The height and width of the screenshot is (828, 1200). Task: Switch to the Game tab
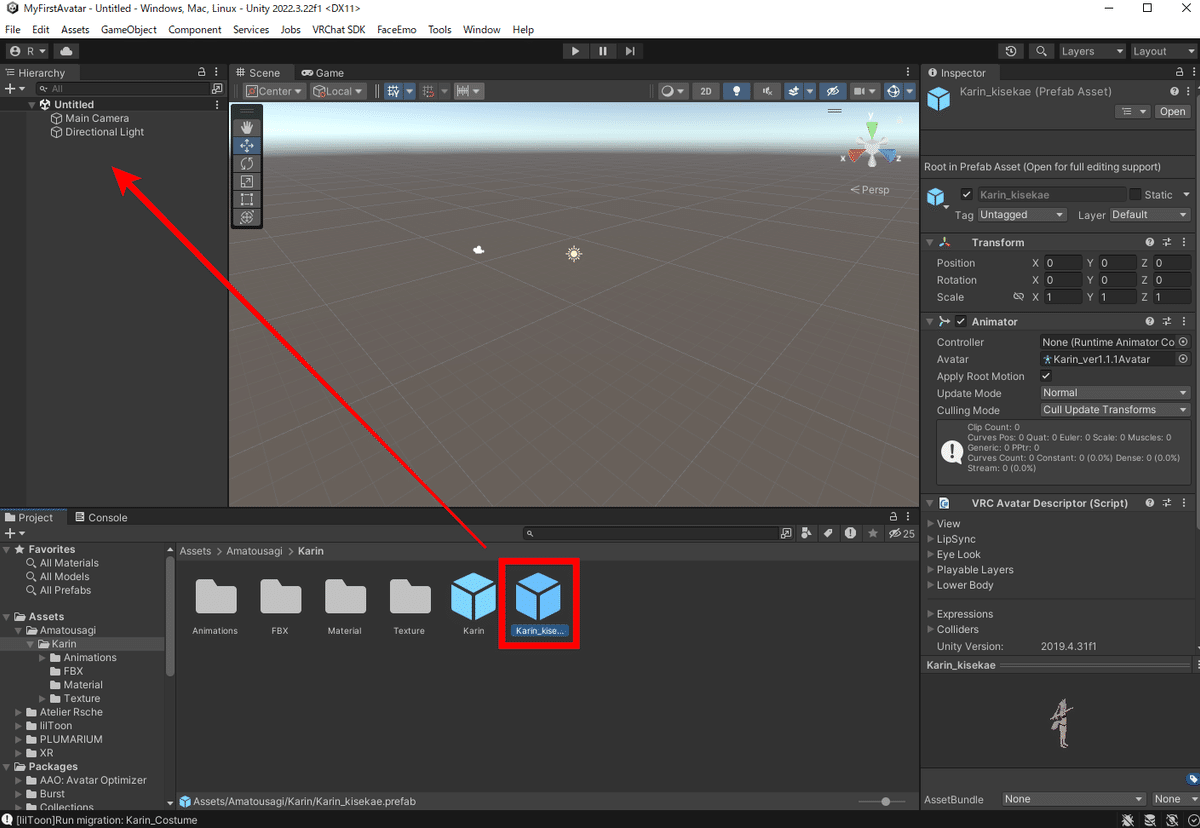coord(323,73)
